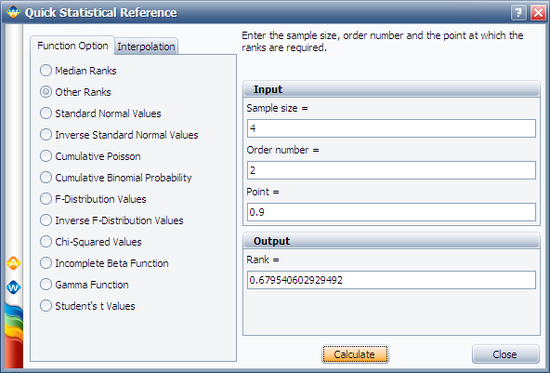Select the Standard Normal Values radio button

tap(100, 113)
